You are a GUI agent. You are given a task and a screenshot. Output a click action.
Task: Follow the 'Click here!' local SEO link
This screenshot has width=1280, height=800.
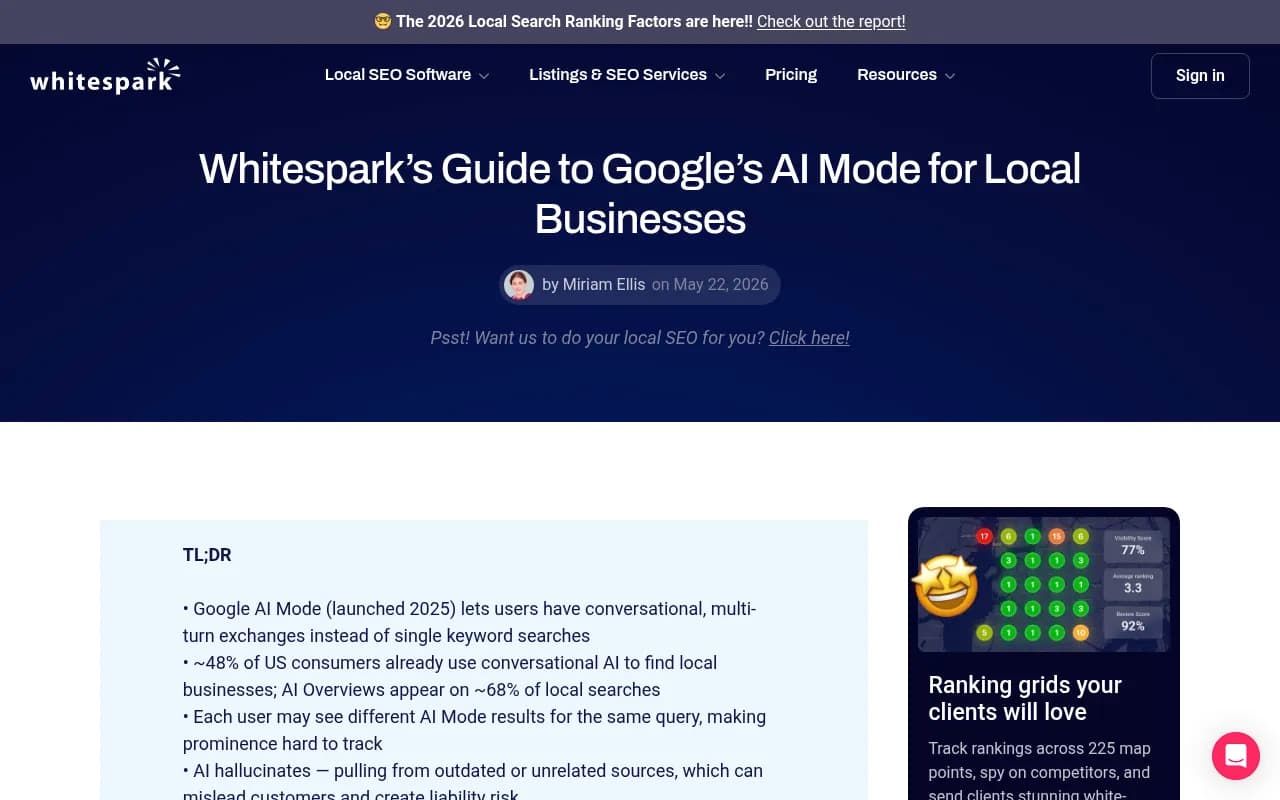pos(809,338)
